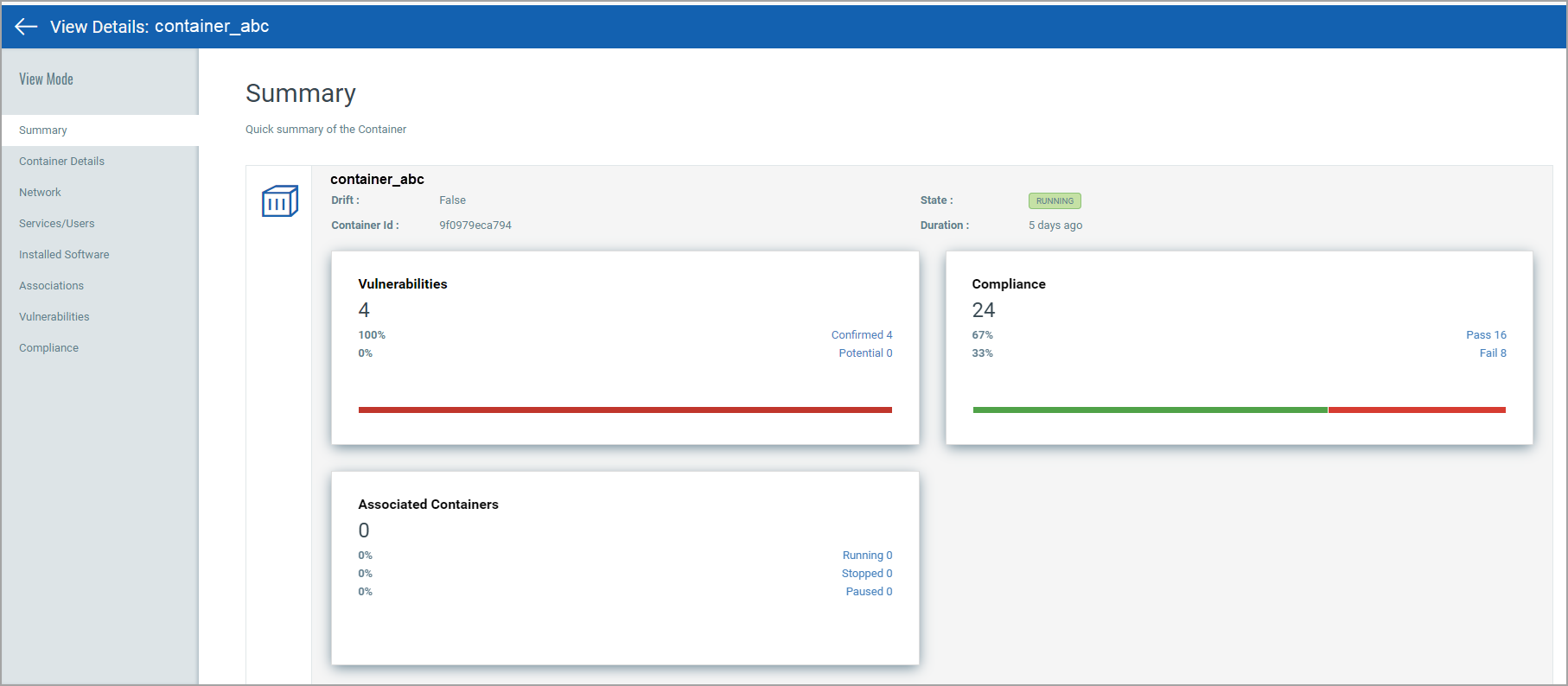Click the Paused 0 containers link
The width and height of the screenshot is (1568, 686).
coord(869,592)
